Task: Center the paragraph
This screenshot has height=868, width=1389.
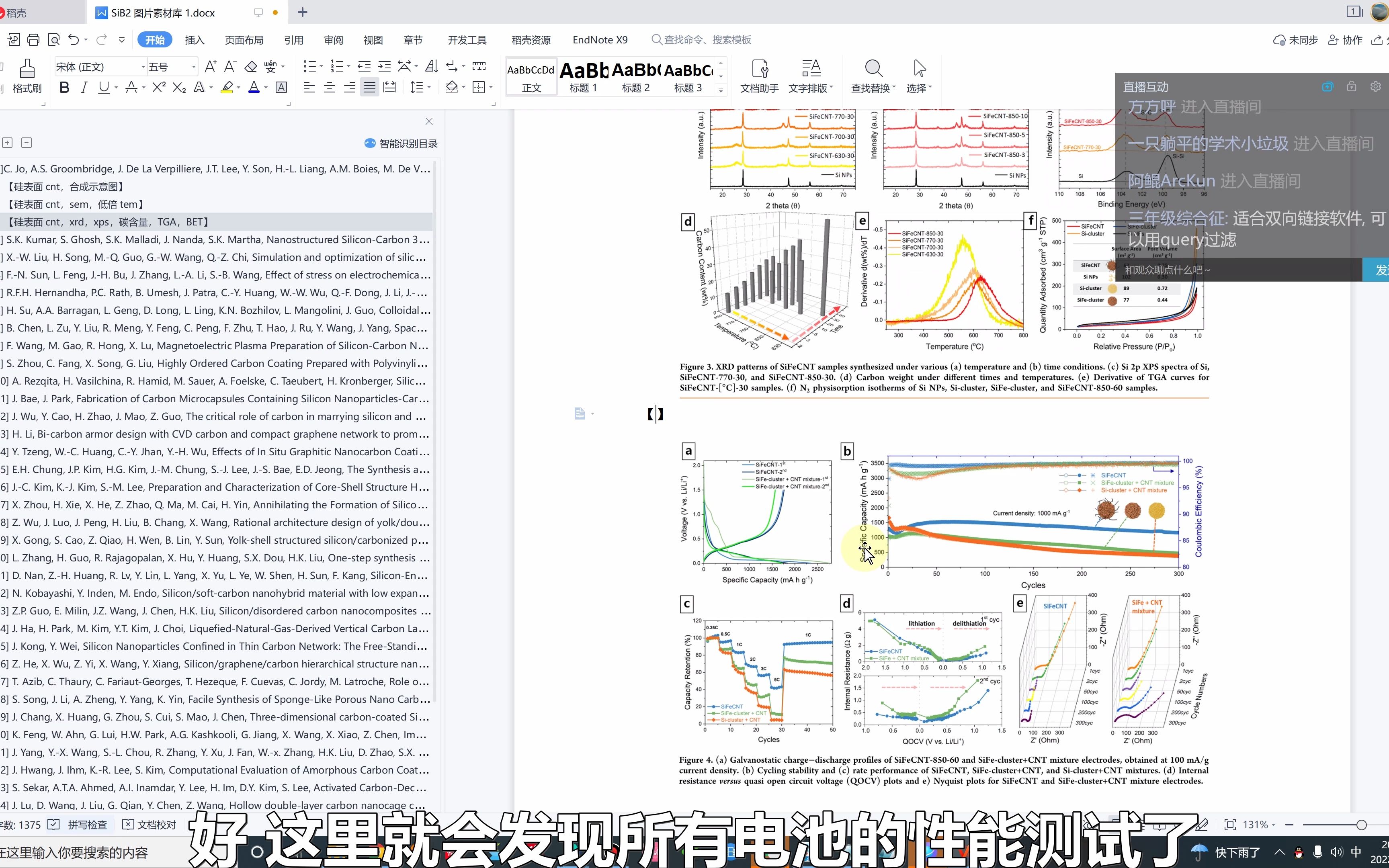Action: click(x=330, y=87)
